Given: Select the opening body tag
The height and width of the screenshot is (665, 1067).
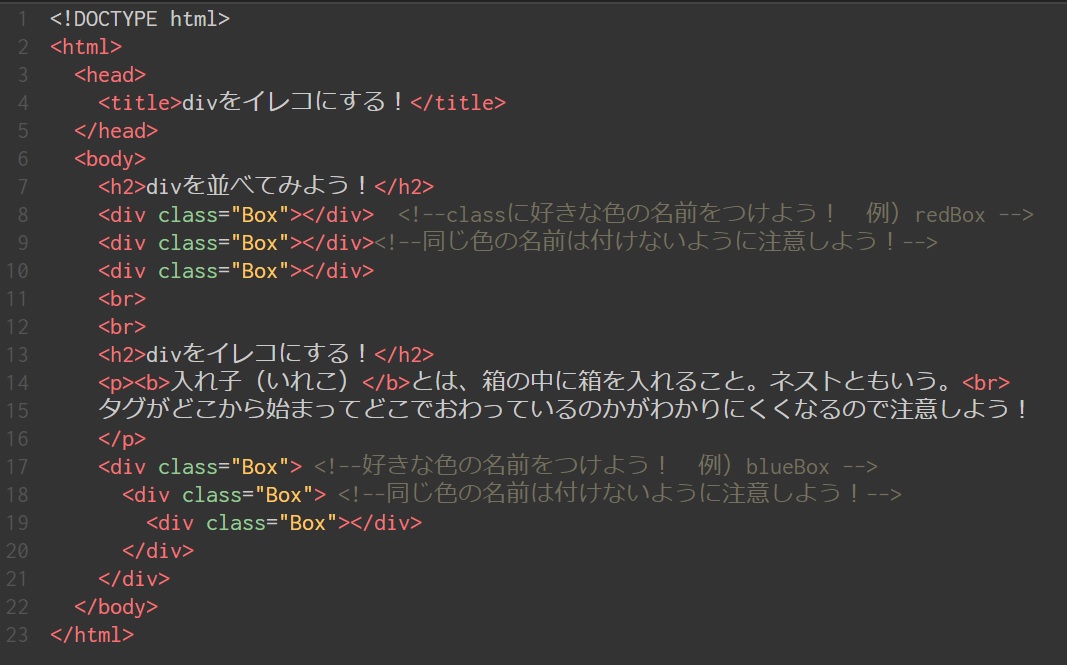Looking at the screenshot, I should [110, 158].
